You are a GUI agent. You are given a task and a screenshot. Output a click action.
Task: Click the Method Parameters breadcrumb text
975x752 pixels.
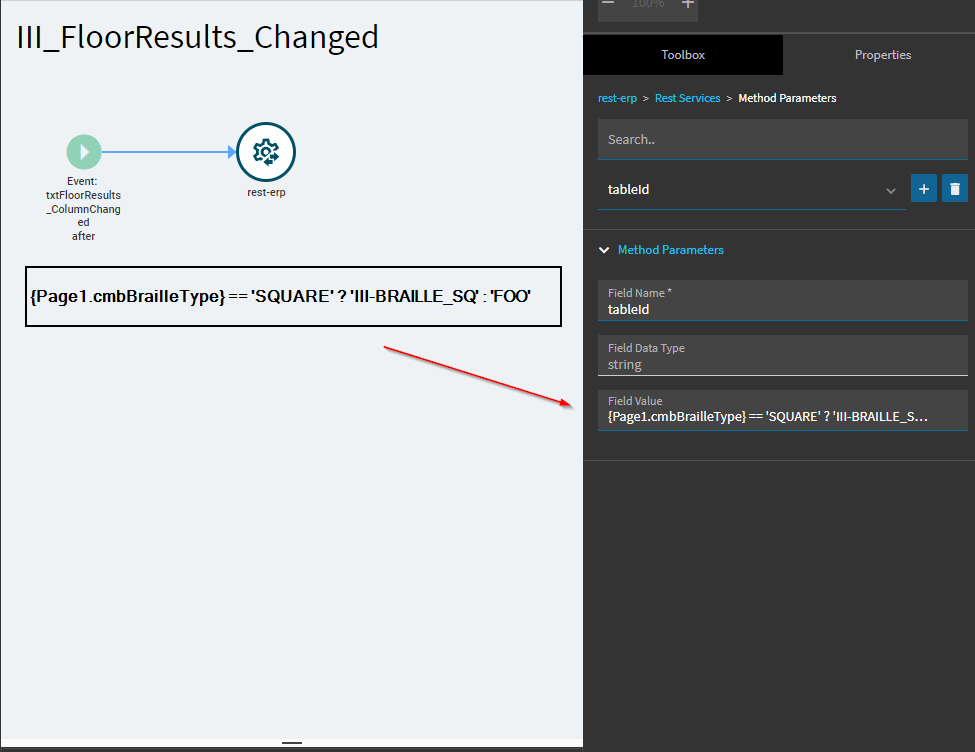click(787, 98)
